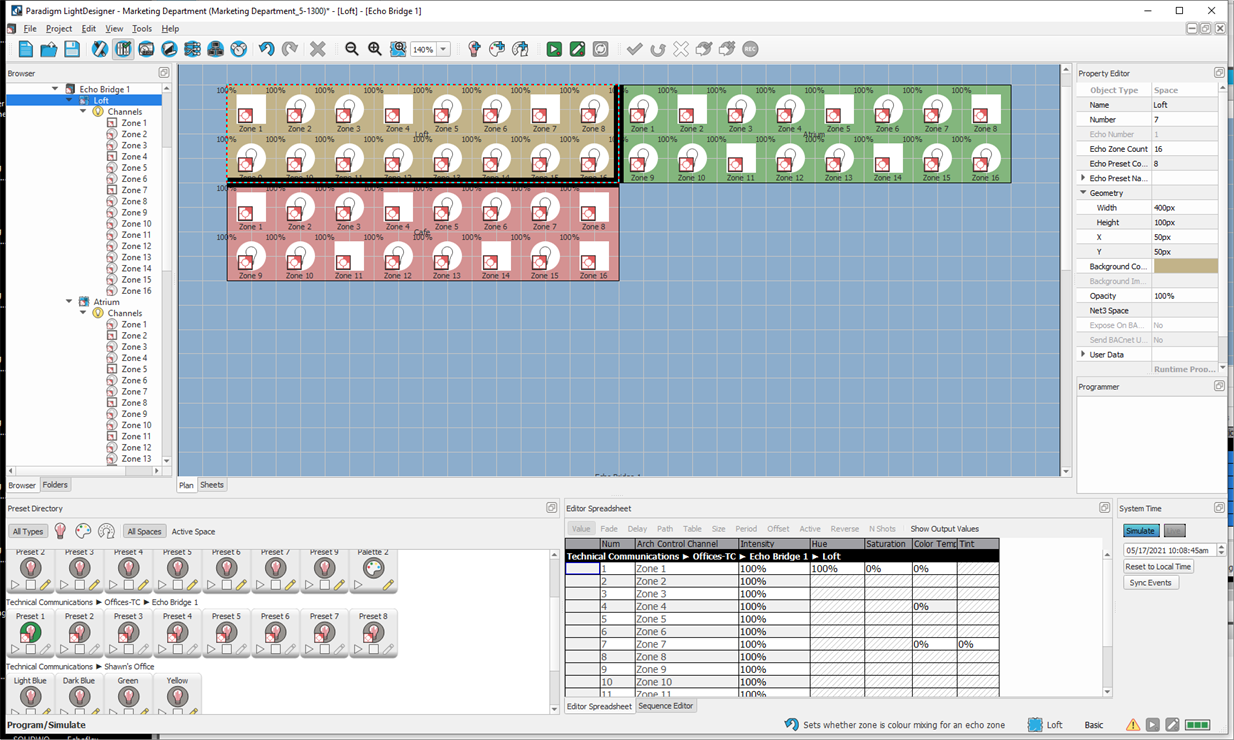
Task: Click the Background Color tan swatch
Action: click(1185, 267)
